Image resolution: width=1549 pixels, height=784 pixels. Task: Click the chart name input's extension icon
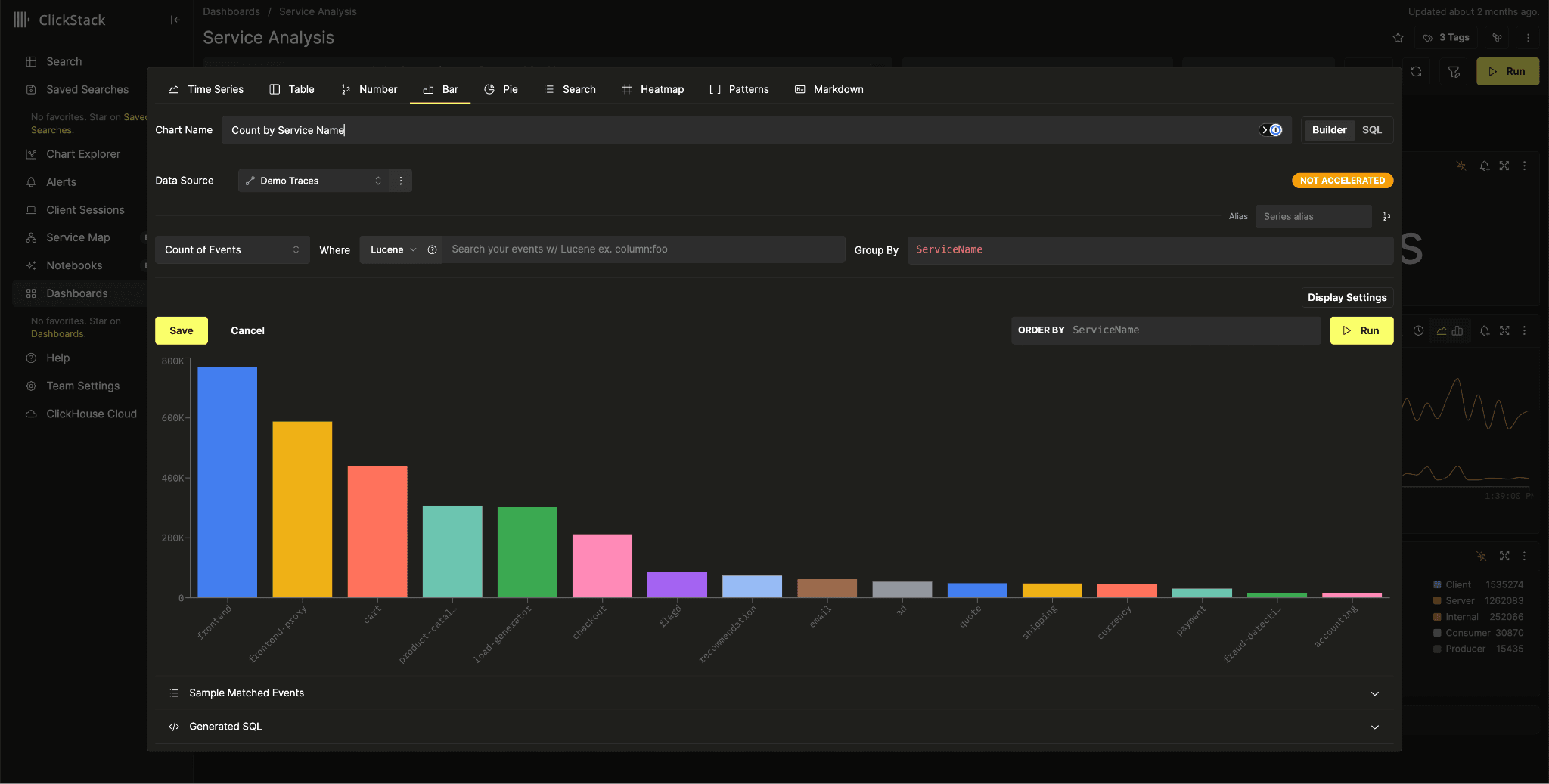1271,130
